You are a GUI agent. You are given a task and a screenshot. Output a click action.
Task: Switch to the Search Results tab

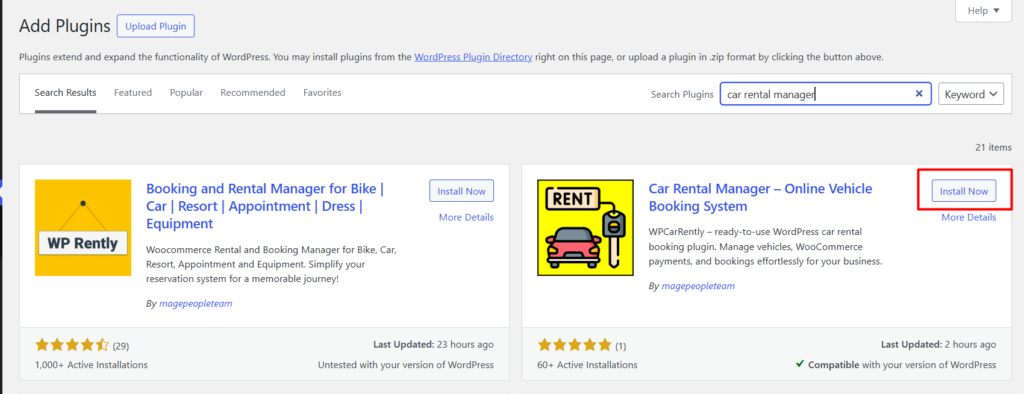click(65, 93)
